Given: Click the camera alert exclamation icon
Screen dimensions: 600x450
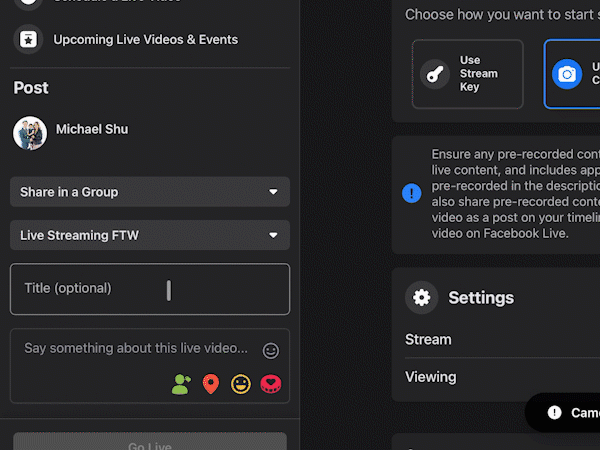Looking at the screenshot, I should click(554, 413).
